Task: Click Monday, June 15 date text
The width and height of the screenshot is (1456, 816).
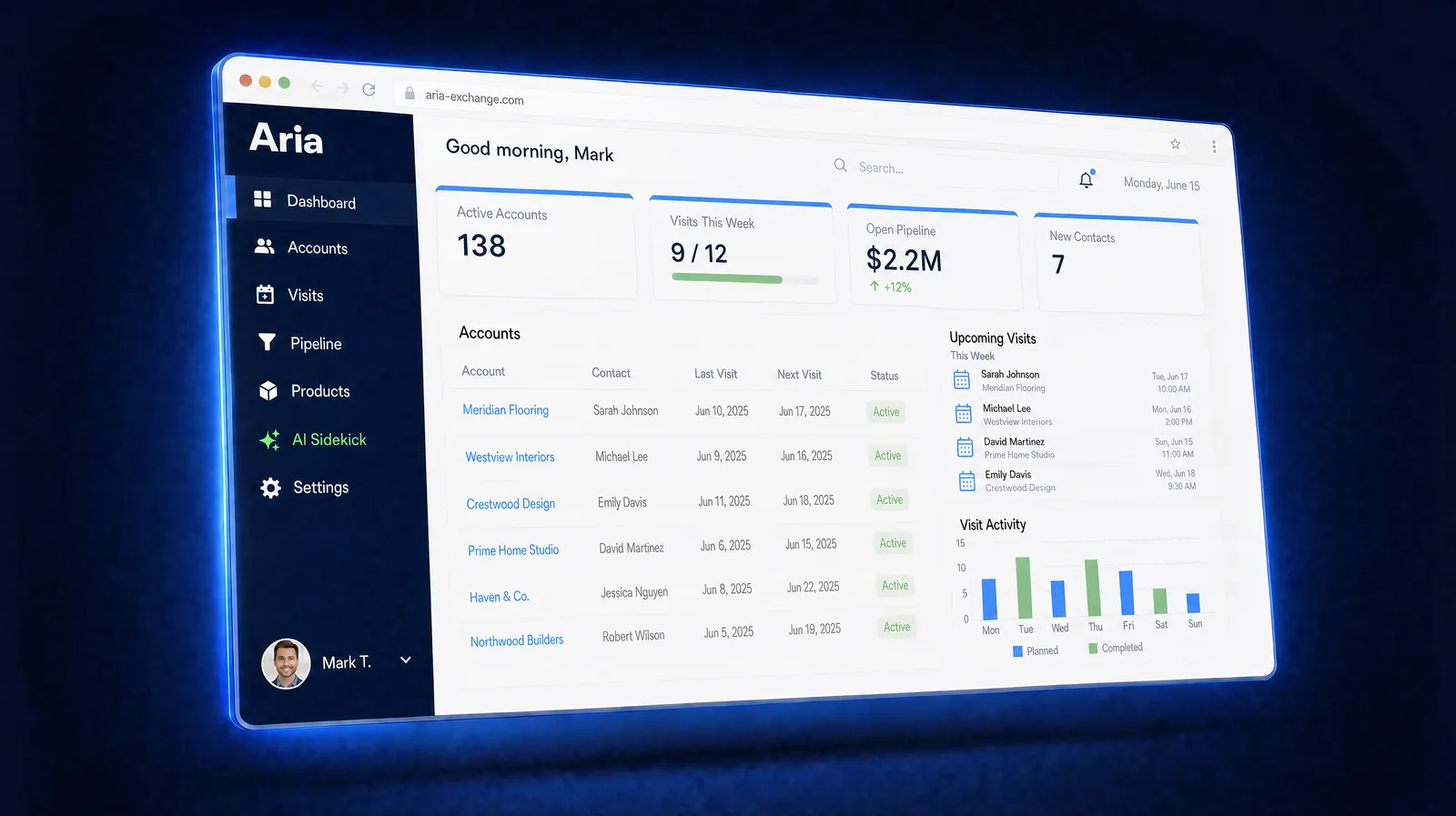Action: (x=1161, y=184)
